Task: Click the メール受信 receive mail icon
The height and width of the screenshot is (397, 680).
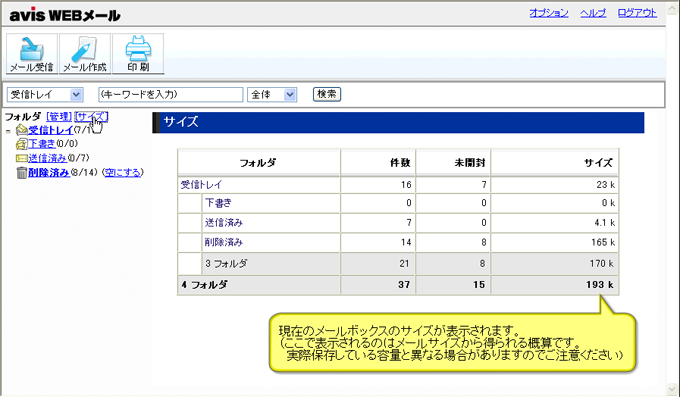Action: click(x=32, y=54)
